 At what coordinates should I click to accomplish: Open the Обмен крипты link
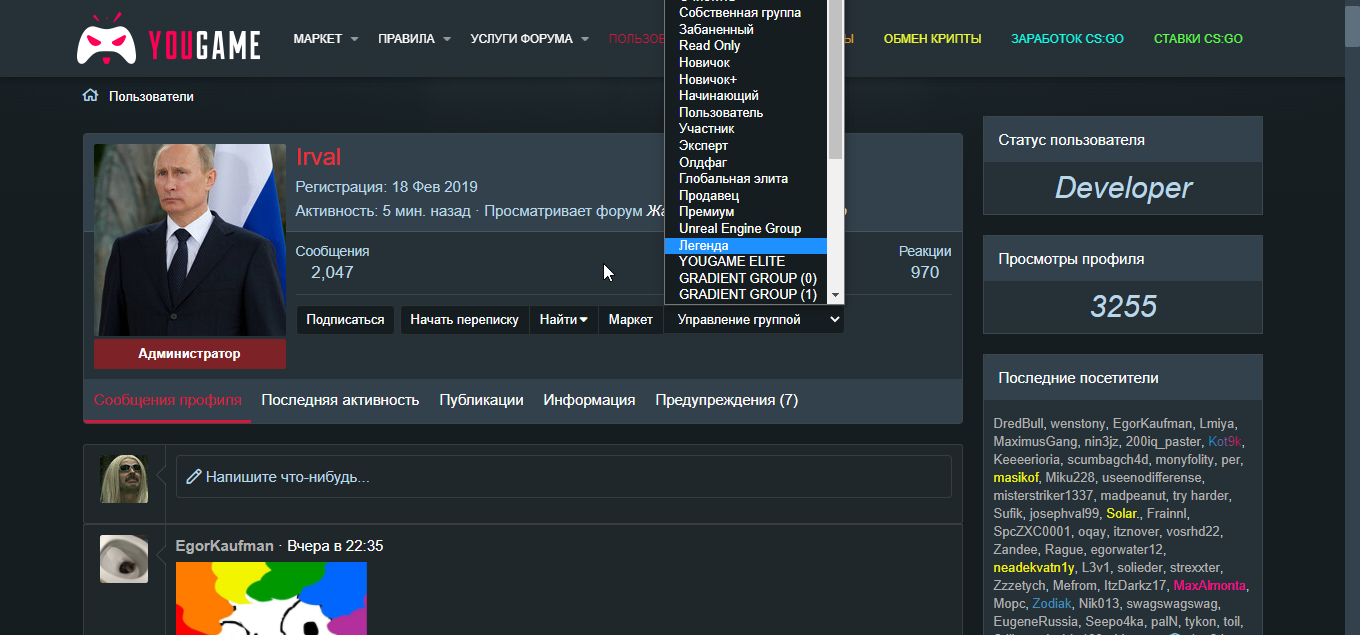tap(932, 39)
